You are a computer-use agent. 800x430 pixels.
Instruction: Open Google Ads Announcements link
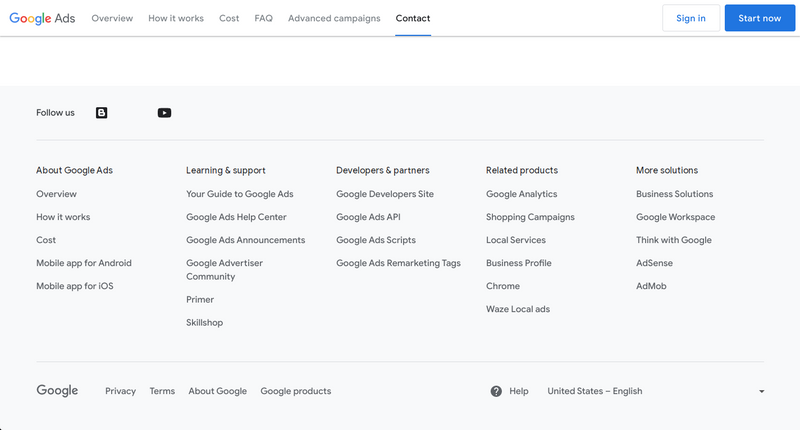245,240
